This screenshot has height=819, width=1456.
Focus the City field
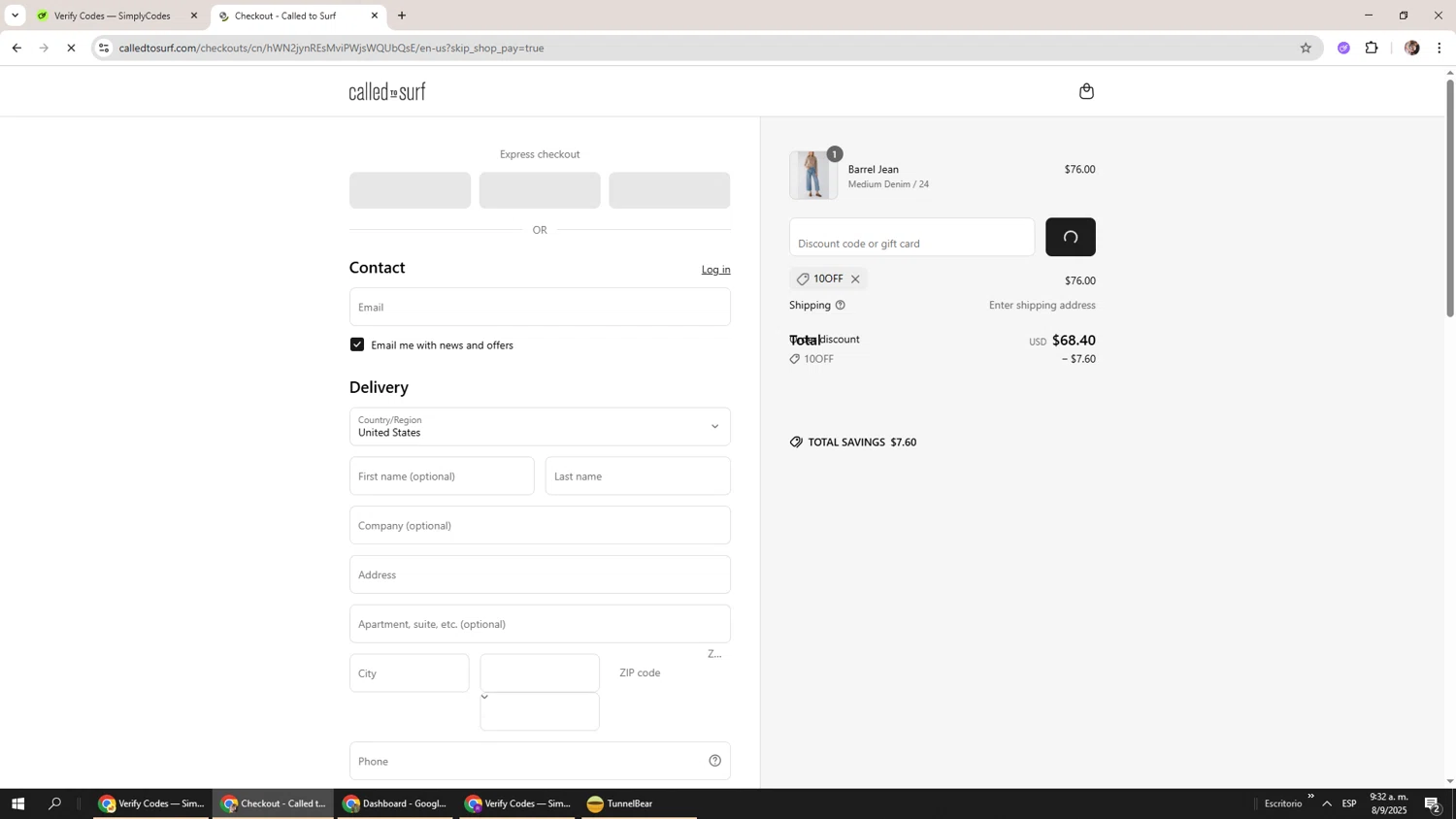(x=410, y=673)
